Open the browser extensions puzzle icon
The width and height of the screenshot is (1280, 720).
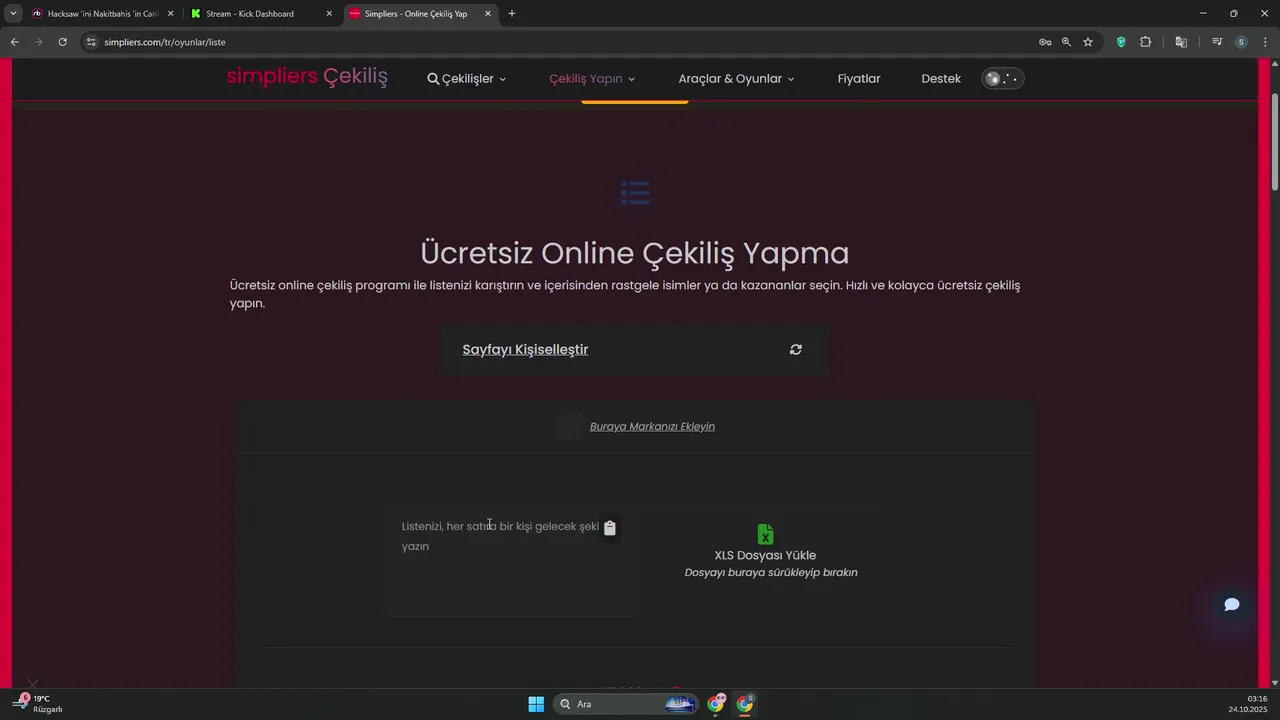point(1146,42)
